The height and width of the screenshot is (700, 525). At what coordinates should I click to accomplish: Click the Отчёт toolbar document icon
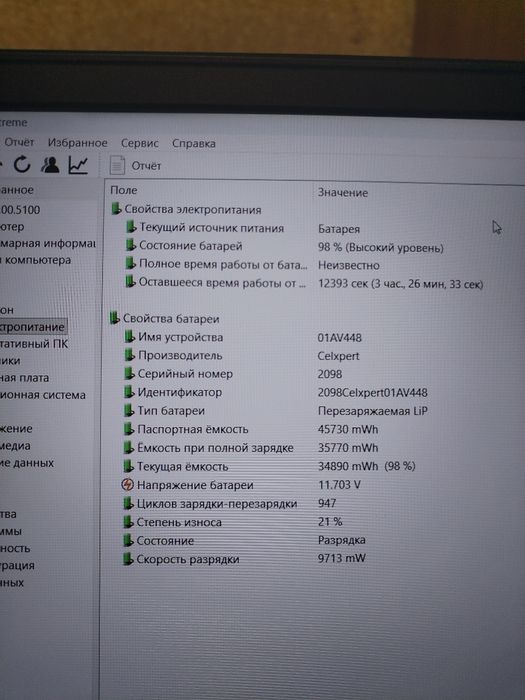117,166
